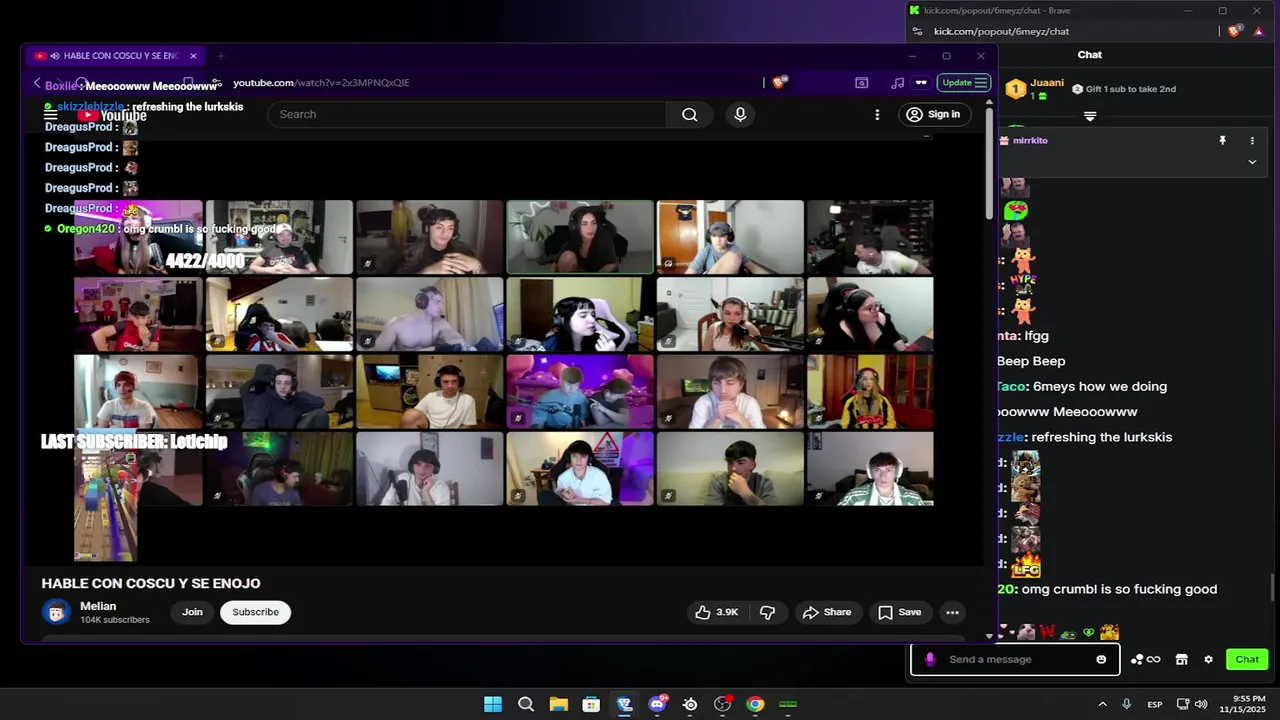Viewport: 1280px width, 720px height.
Task: Close the HABLE CON COSCU tab
Action: [193, 56]
